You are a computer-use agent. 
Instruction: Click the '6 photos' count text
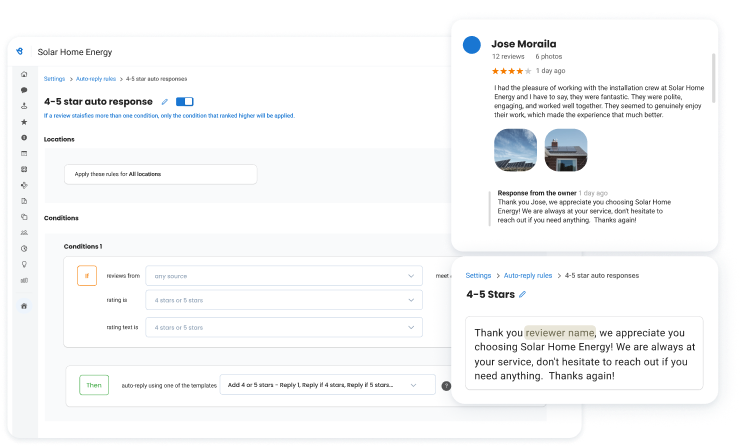pyautogui.click(x=549, y=56)
